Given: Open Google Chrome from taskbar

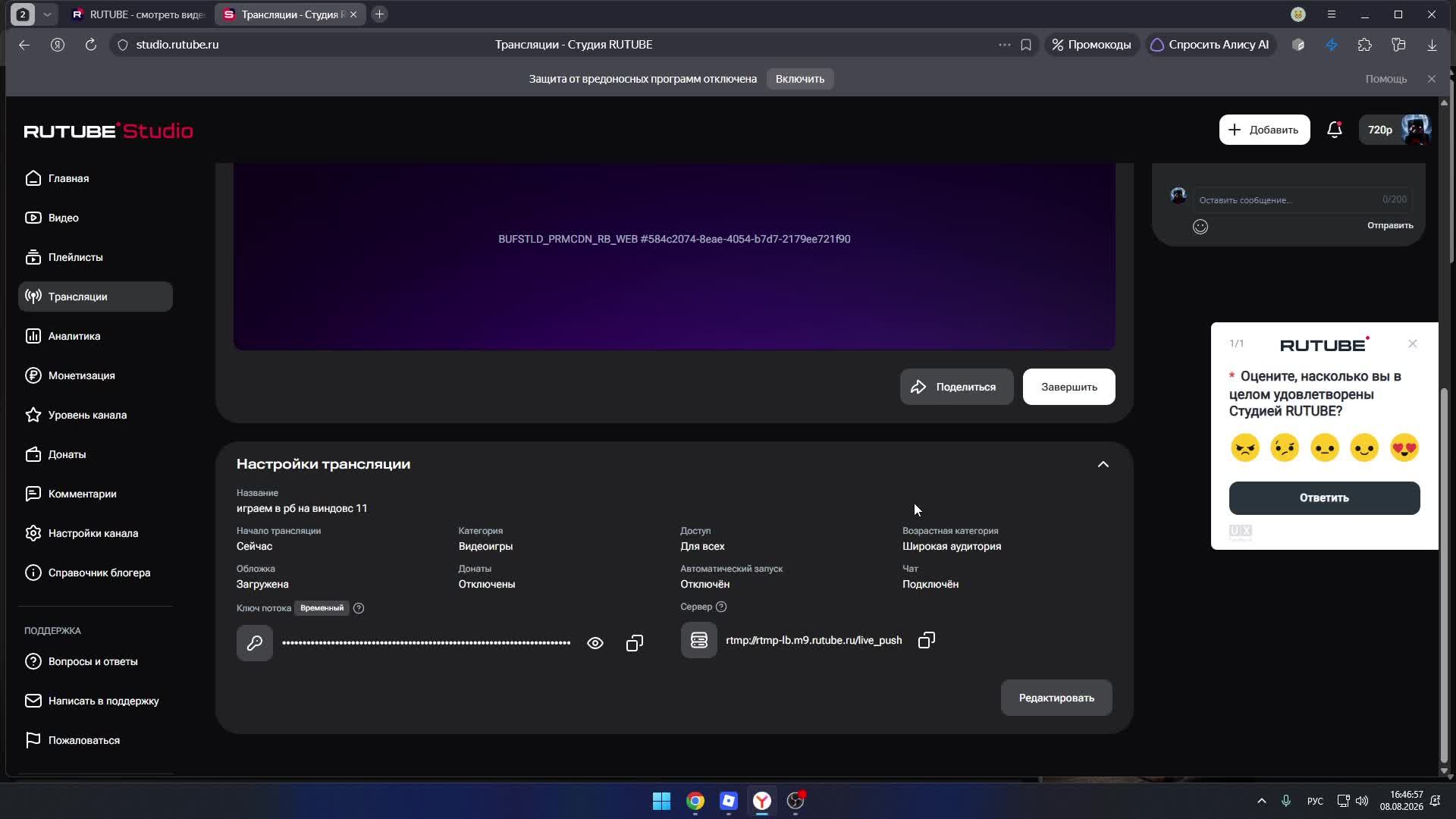Looking at the screenshot, I should (695, 801).
